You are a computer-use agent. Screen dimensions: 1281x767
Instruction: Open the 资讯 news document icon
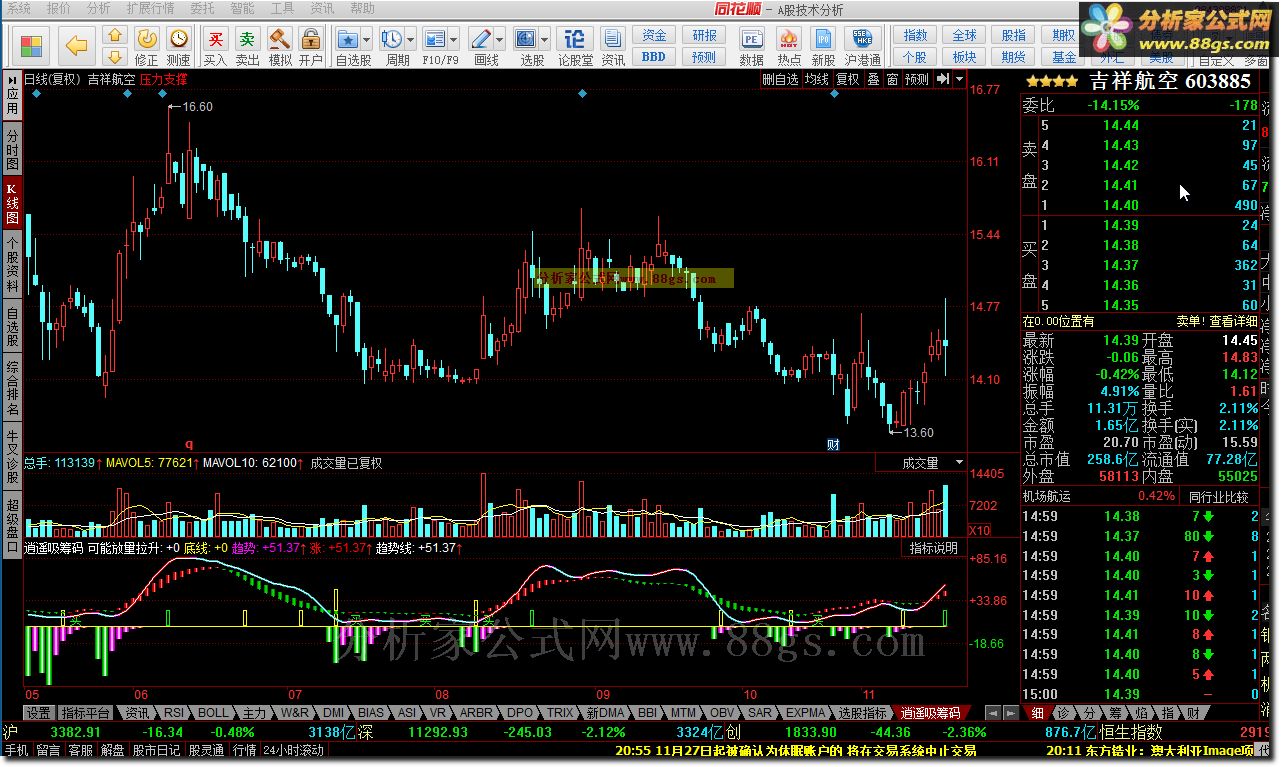click(613, 39)
